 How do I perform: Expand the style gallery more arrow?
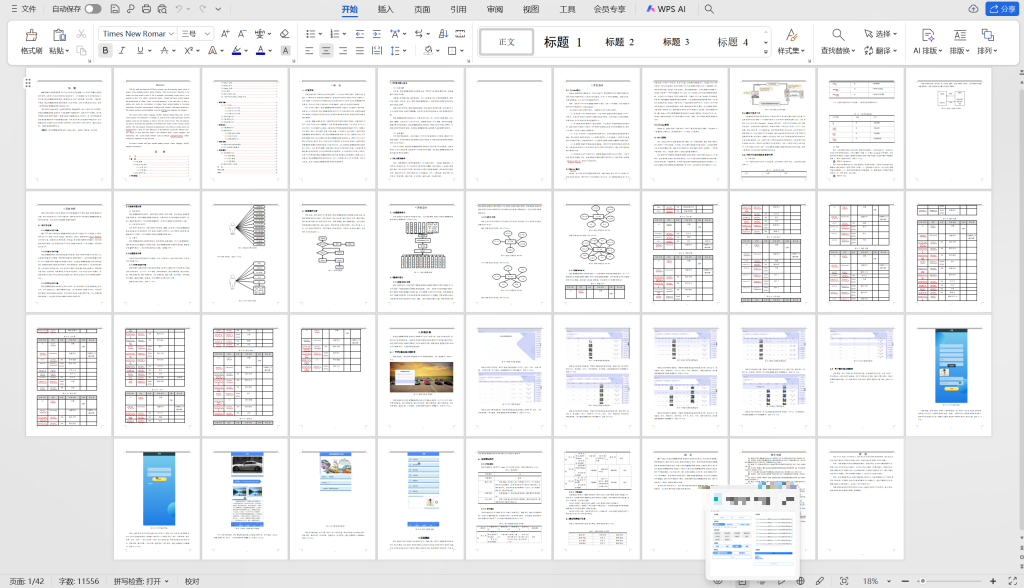[766, 52]
